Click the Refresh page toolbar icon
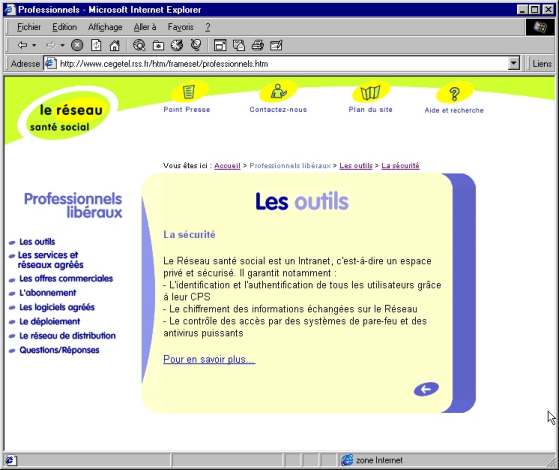The height and width of the screenshot is (470, 559). (x=96, y=45)
